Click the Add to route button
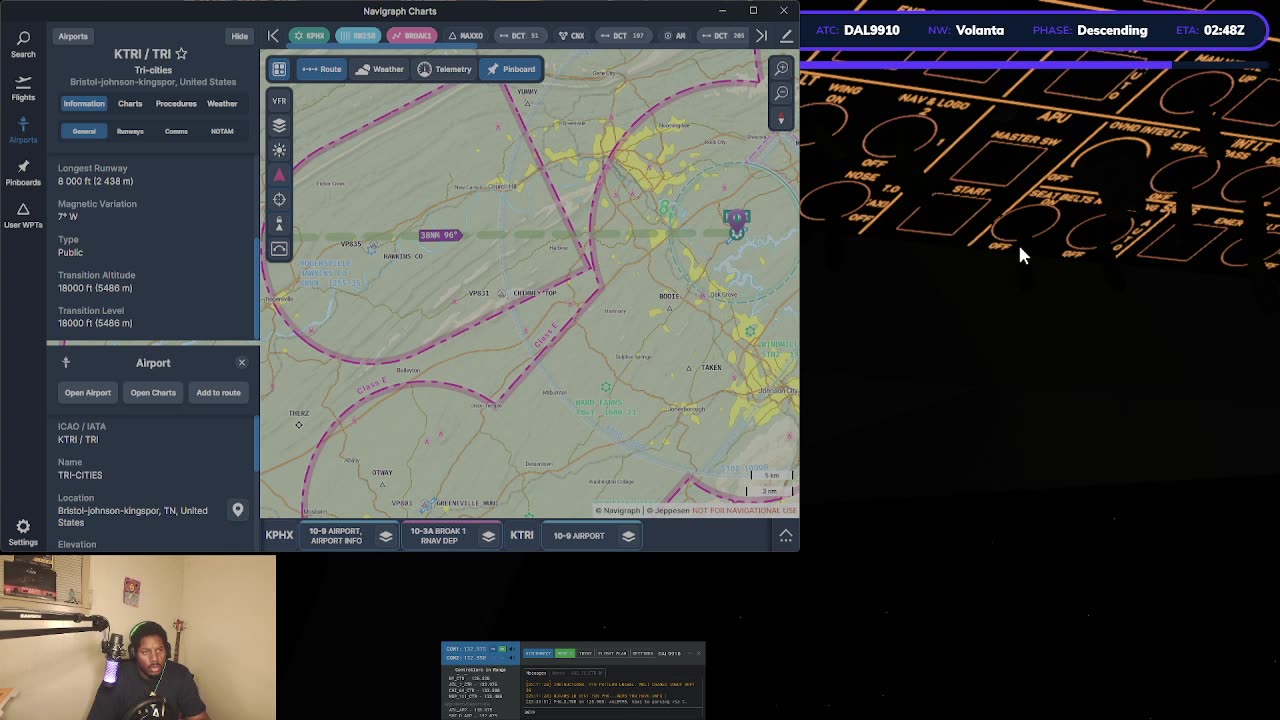 (x=218, y=392)
